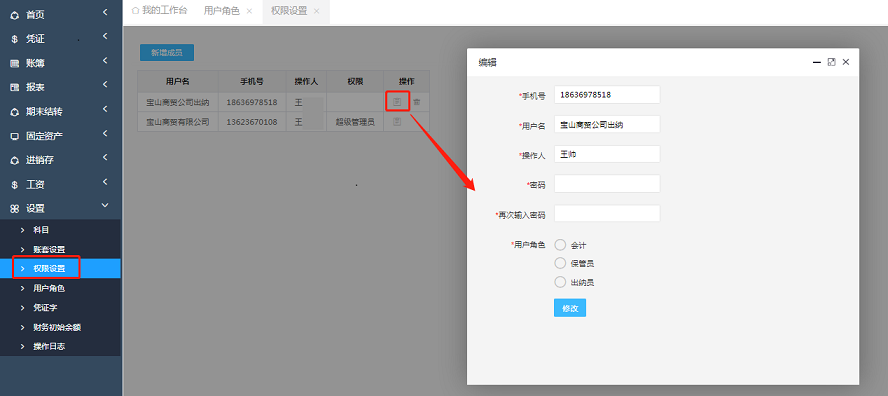Viewport: 888px width, 396px height.
Task: Click the 设置 settings icon in sidebar
Action: tap(15, 209)
